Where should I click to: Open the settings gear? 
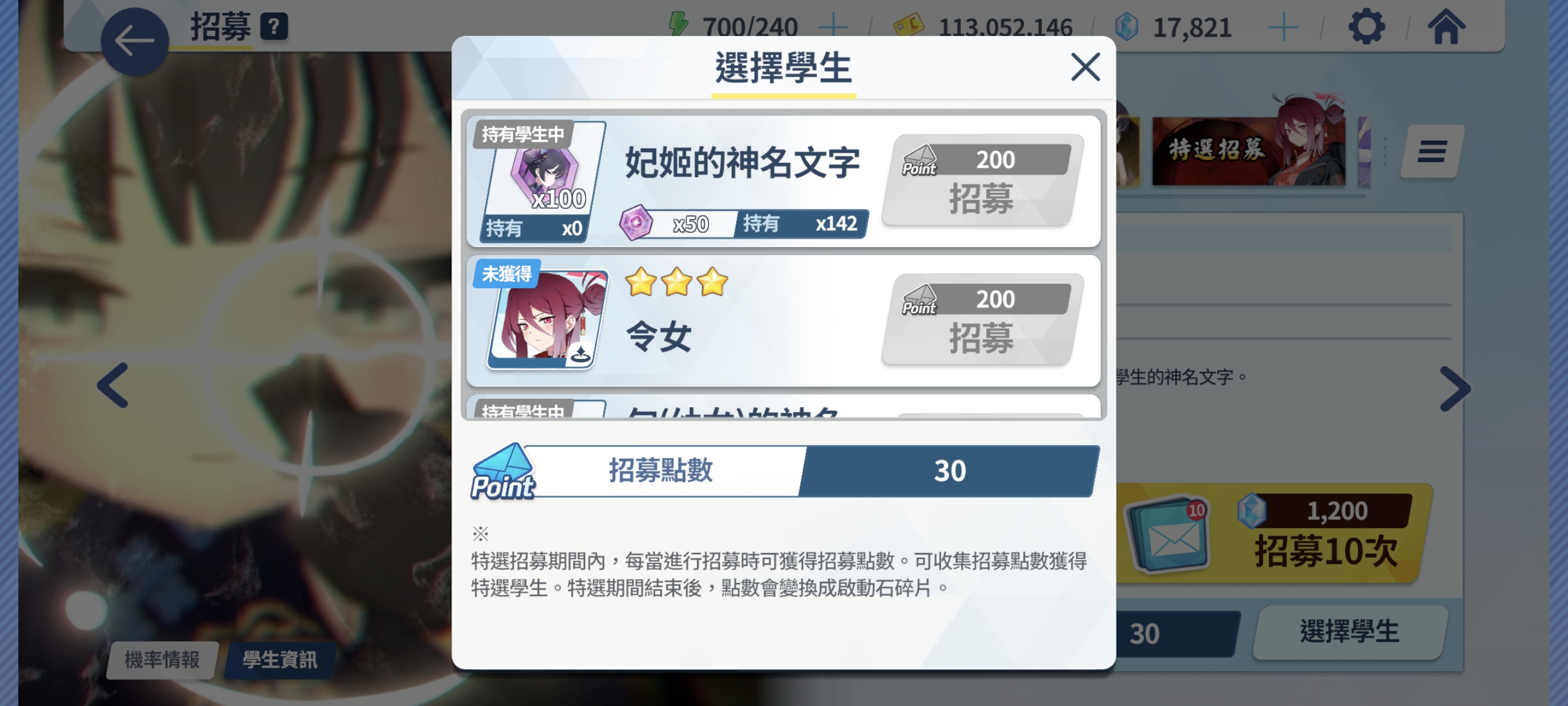tap(1367, 26)
